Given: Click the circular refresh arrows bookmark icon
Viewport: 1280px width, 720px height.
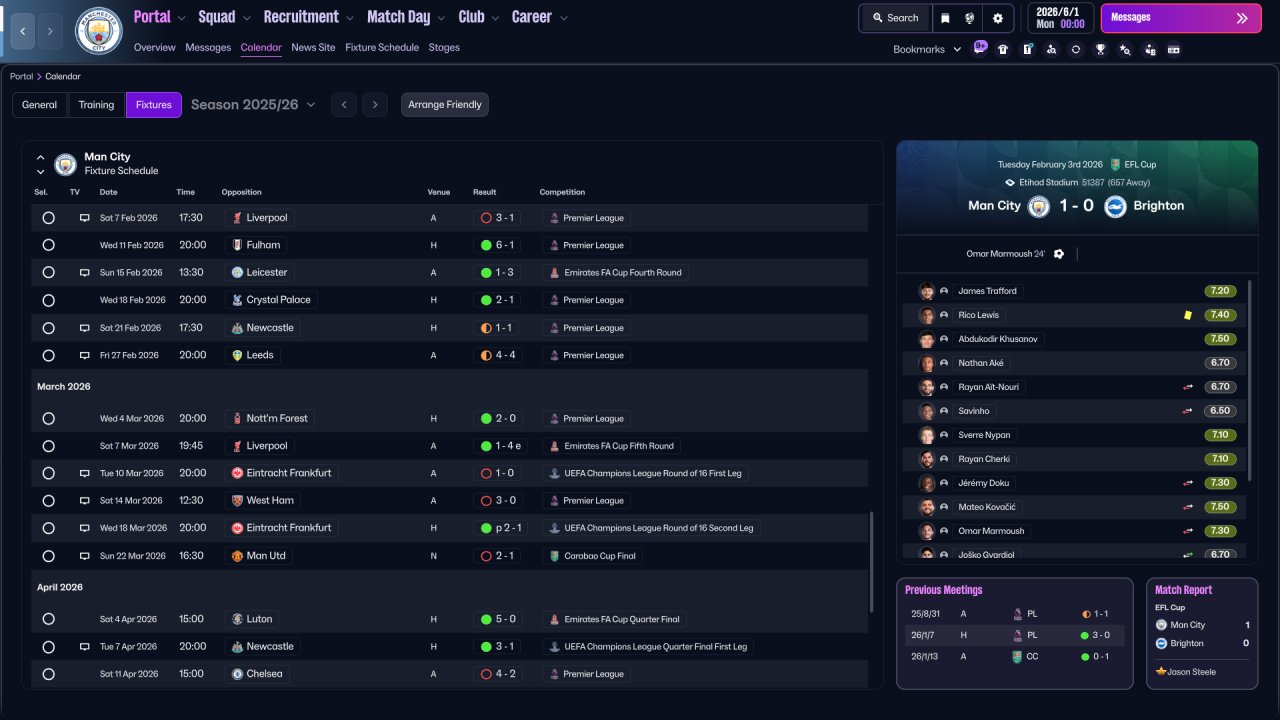Looking at the screenshot, I should pyautogui.click(x=1076, y=49).
